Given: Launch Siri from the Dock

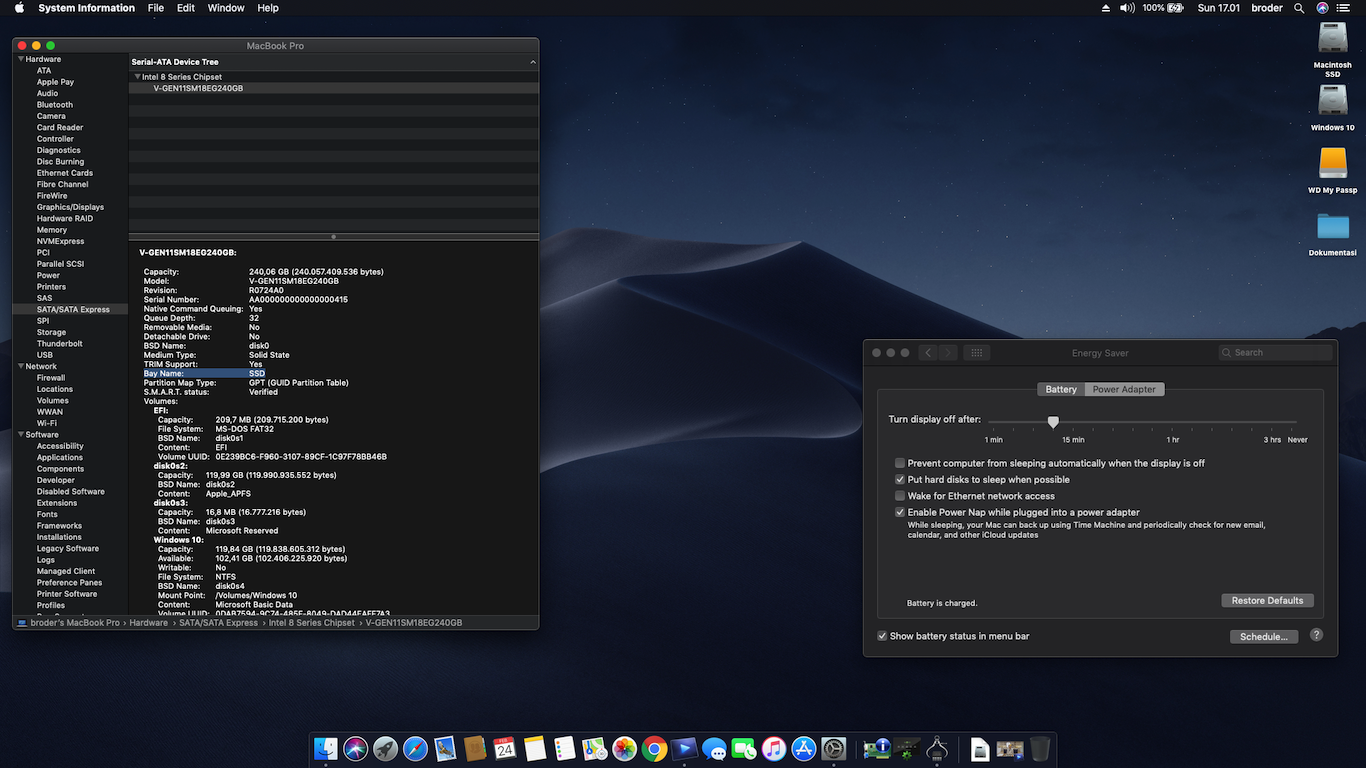Looking at the screenshot, I should pos(355,749).
